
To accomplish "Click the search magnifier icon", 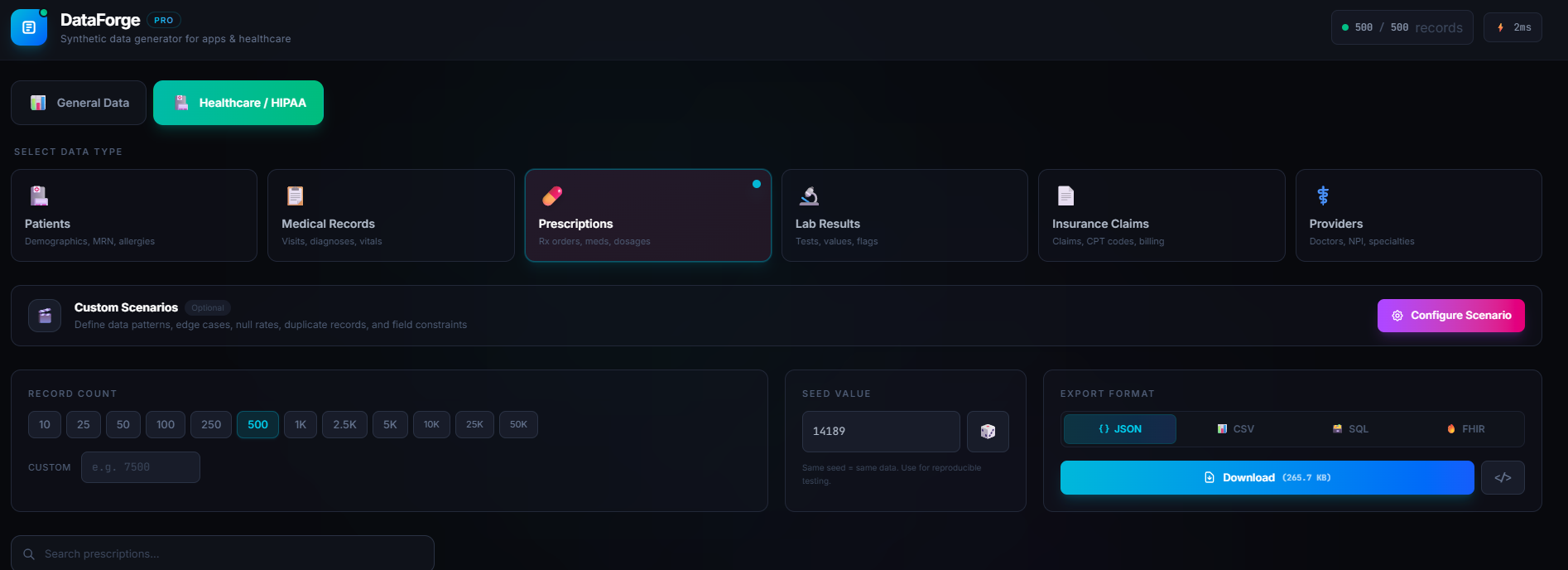I will pos(29,554).
